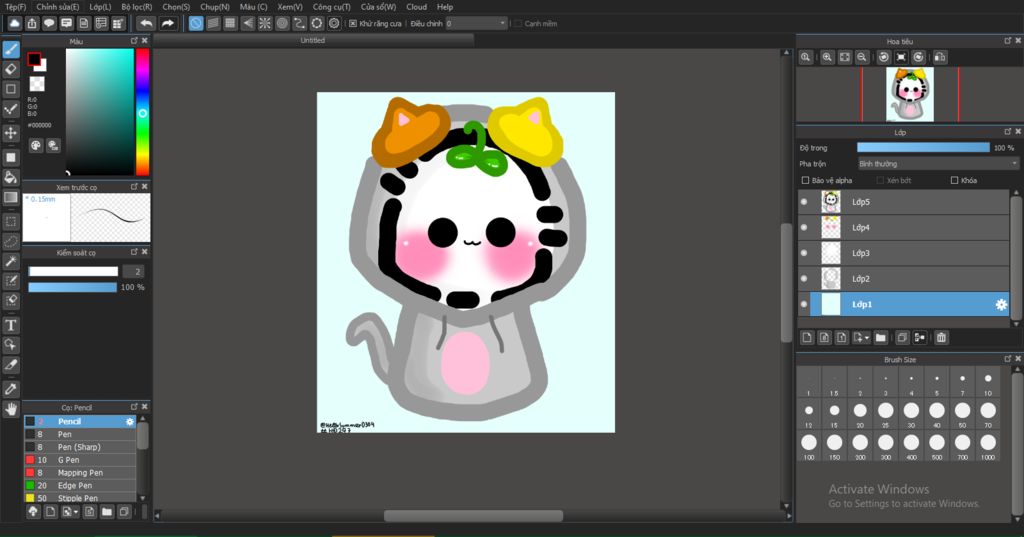
Task: Open the Pha trộn blend mode dropdown
Action: (938, 164)
